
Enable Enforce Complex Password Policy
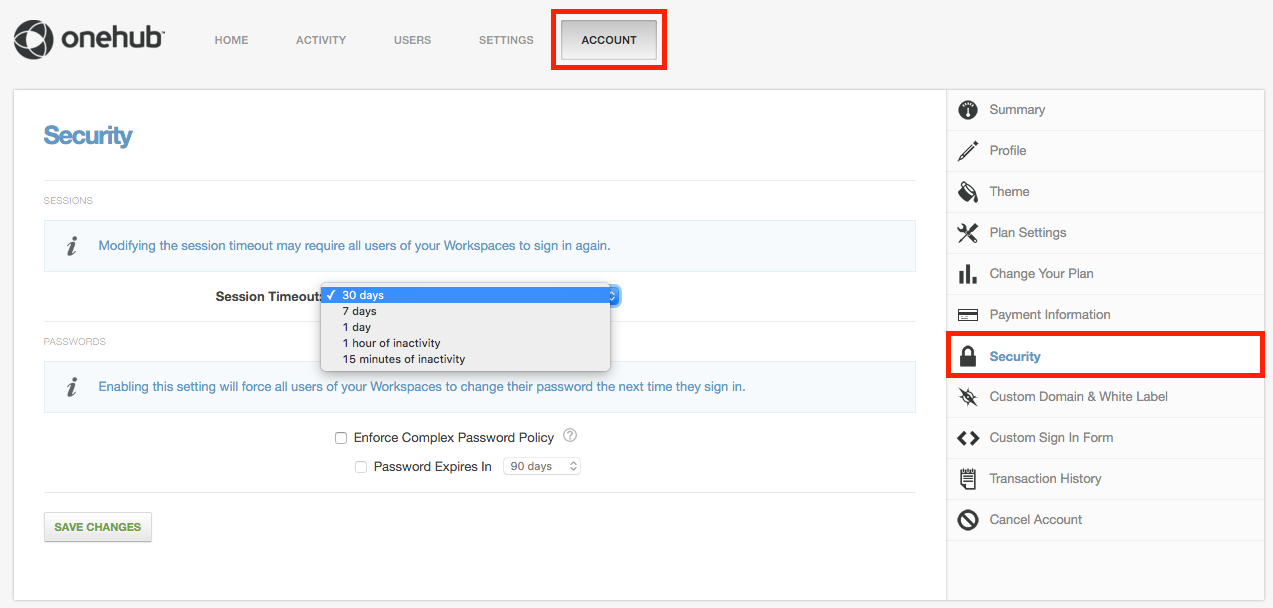(x=341, y=437)
